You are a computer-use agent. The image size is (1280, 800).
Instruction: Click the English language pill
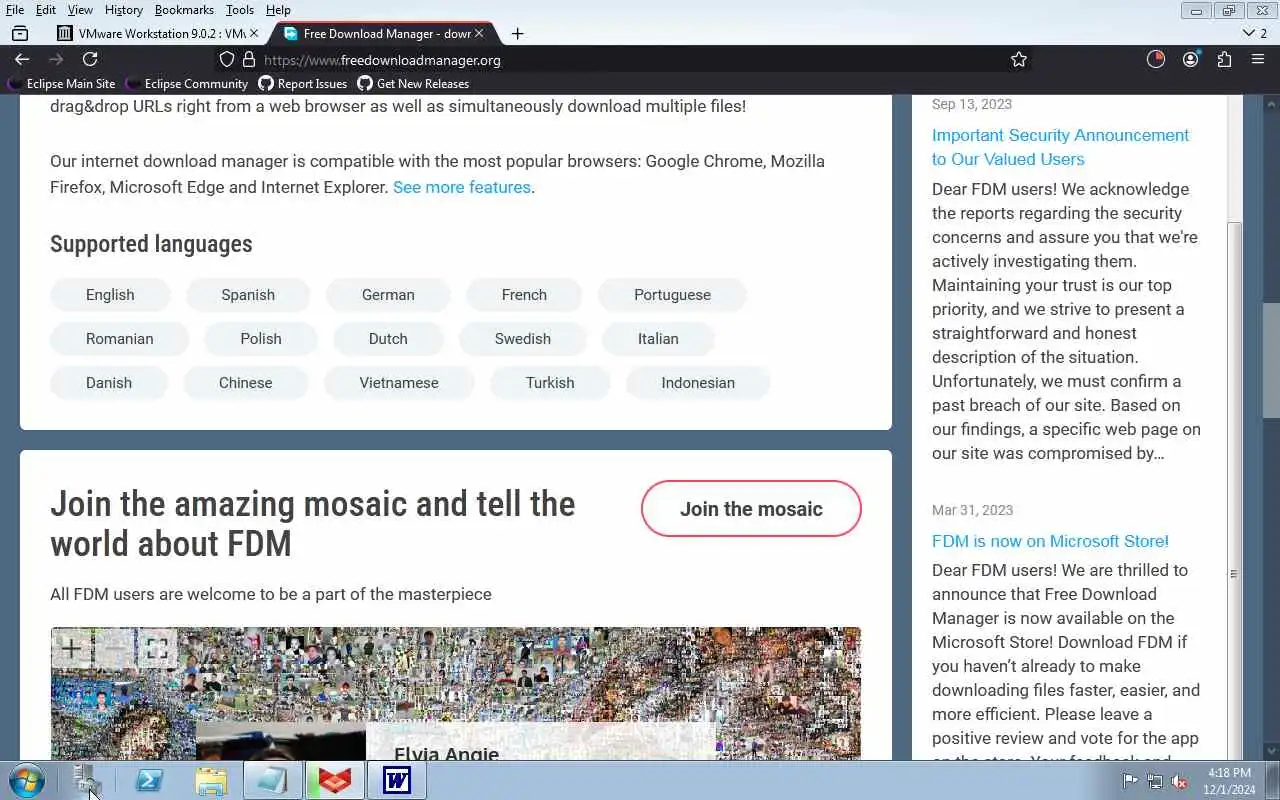110,295
